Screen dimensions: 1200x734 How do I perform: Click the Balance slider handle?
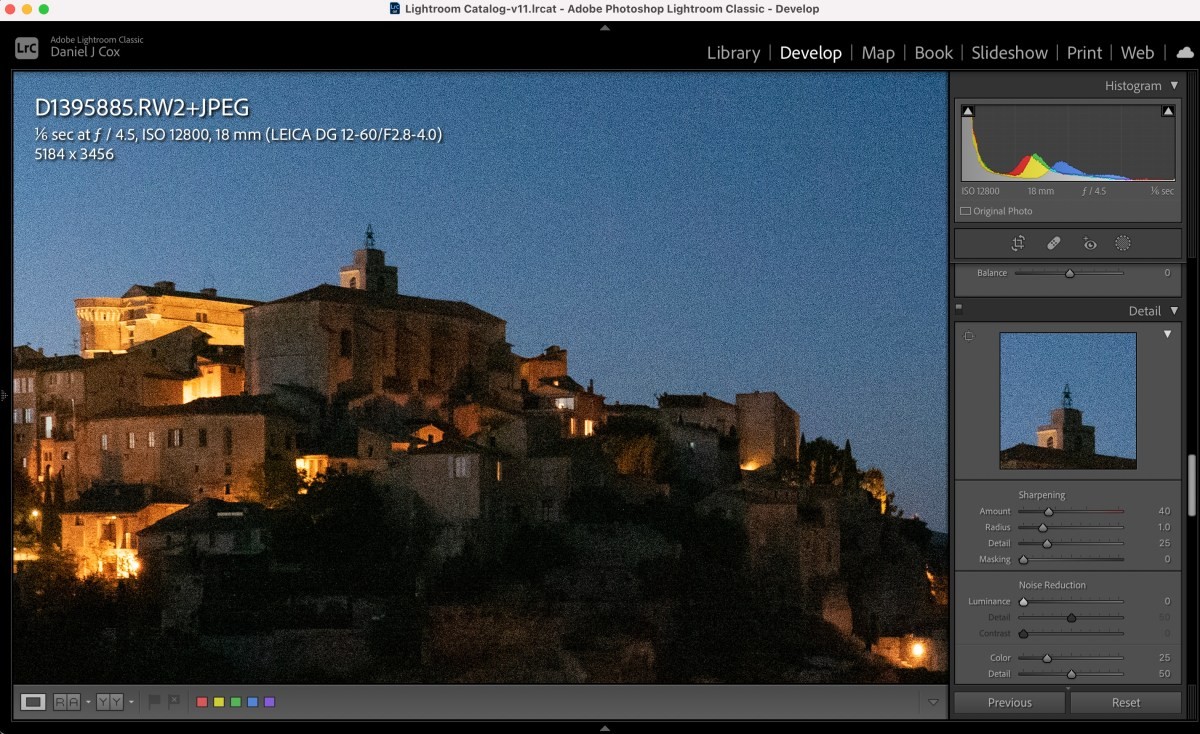(1069, 273)
